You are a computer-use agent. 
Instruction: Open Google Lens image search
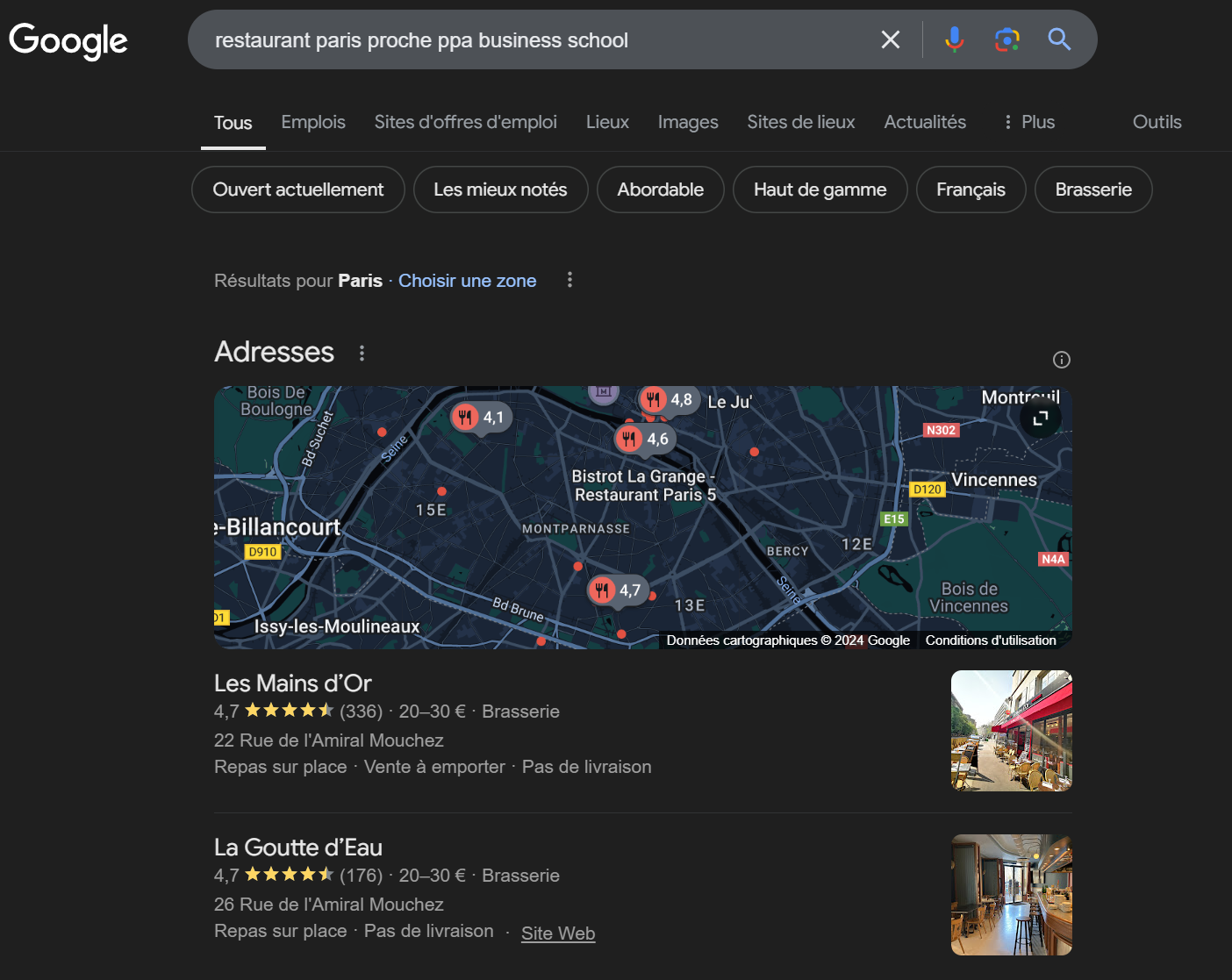tap(1006, 39)
